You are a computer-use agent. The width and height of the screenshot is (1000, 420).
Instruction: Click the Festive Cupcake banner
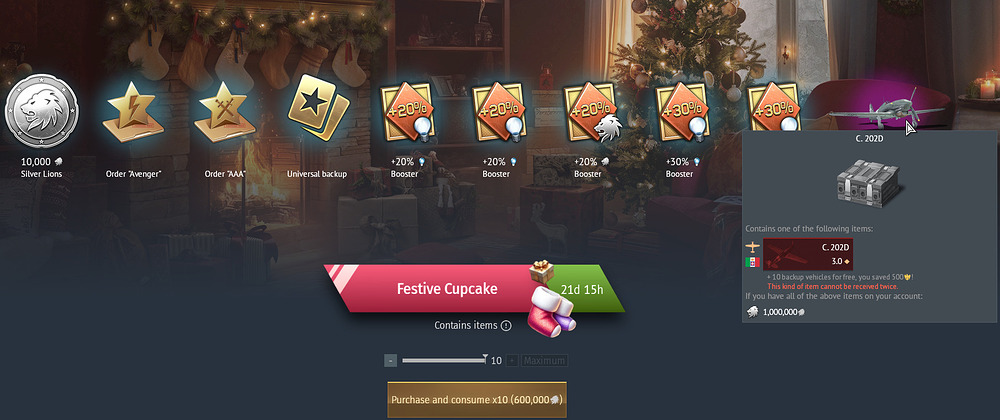tap(446, 289)
